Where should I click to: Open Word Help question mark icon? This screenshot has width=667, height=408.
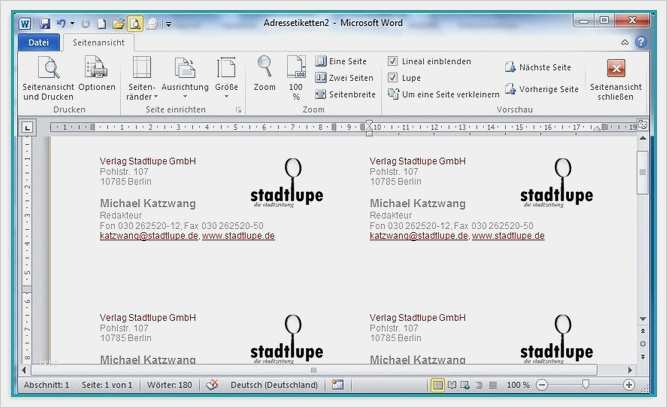coord(641,42)
